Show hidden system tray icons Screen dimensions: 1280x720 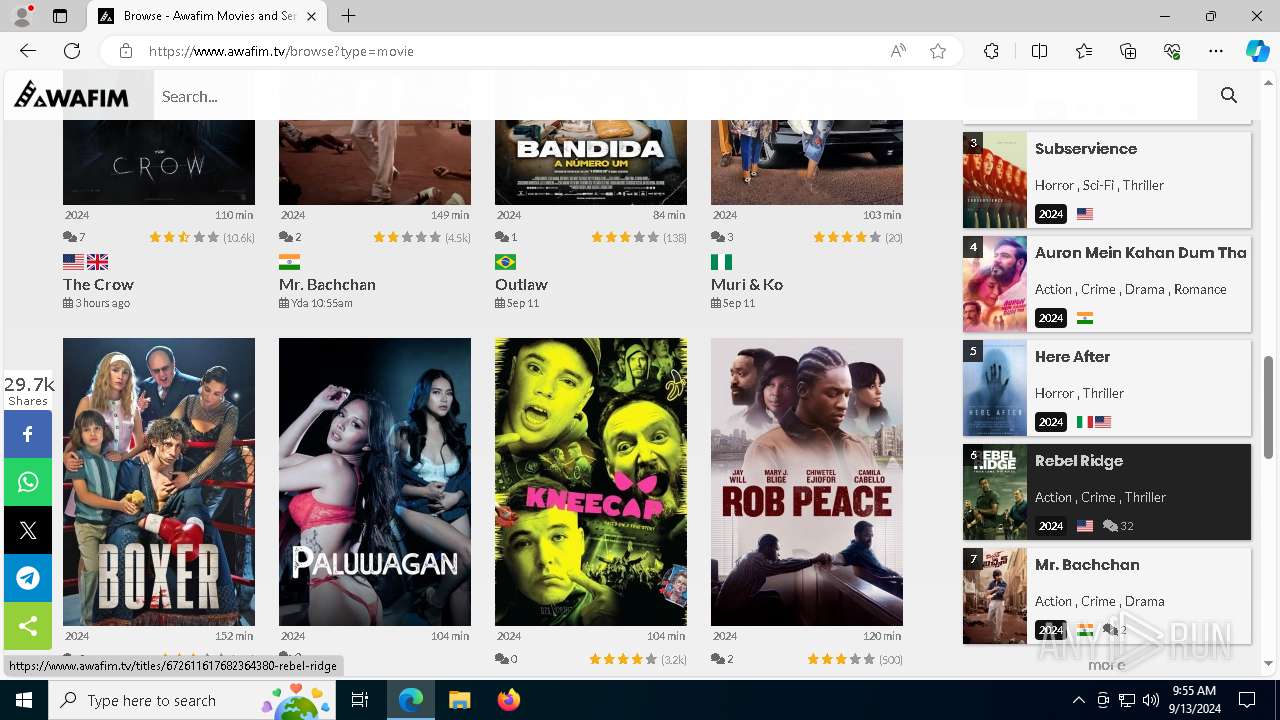click(x=1078, y=700)
